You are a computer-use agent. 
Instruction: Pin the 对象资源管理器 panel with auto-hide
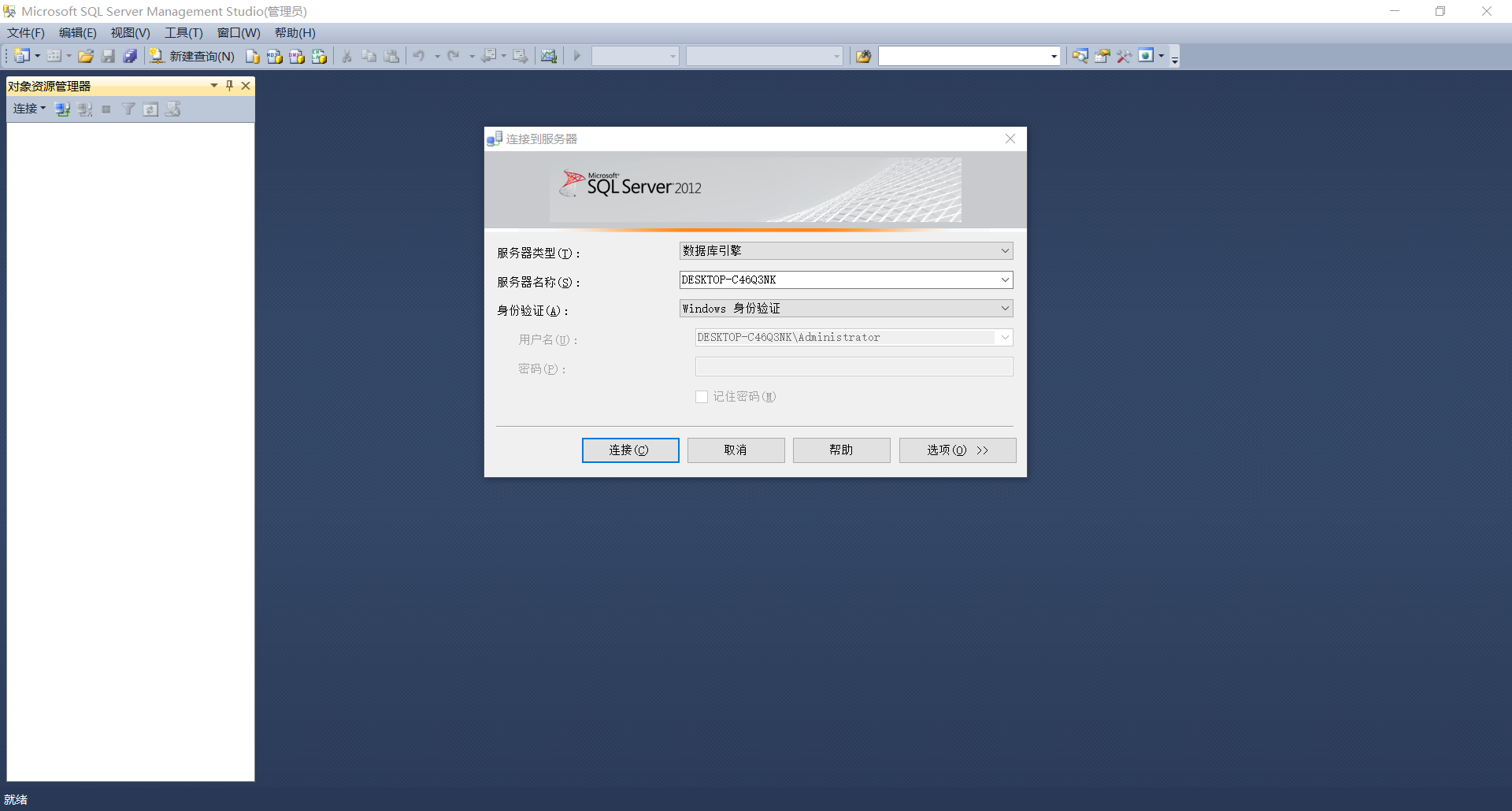coord(229,85)
